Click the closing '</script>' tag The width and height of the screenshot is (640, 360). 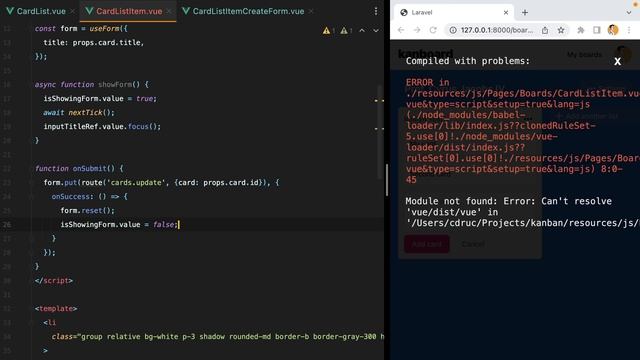(53, 281)
